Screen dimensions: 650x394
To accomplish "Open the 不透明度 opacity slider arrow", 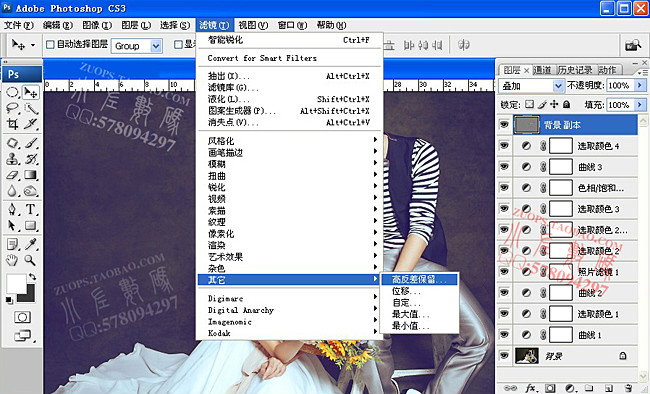I will (640, 85).
